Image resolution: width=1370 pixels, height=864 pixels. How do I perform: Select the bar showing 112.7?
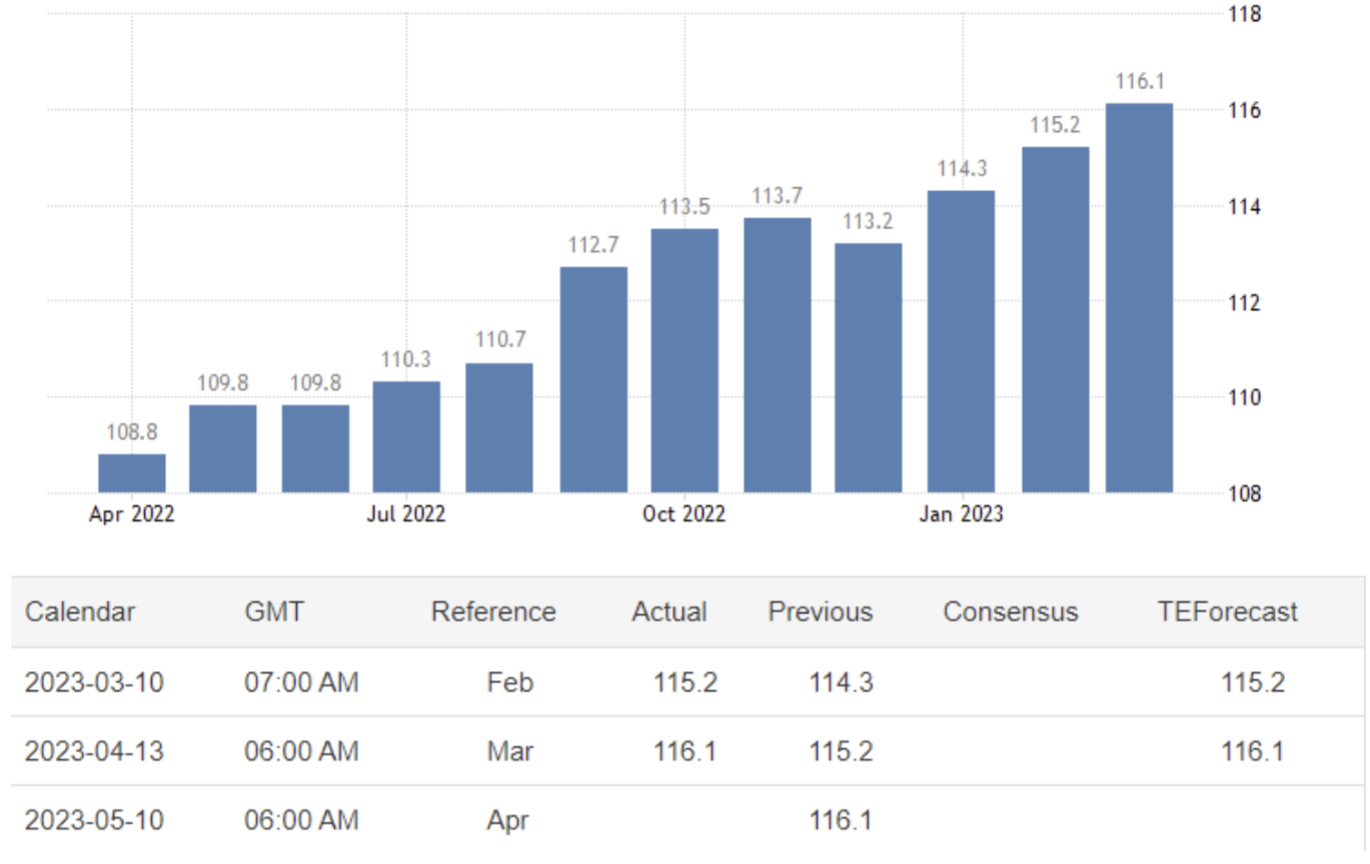593,380
